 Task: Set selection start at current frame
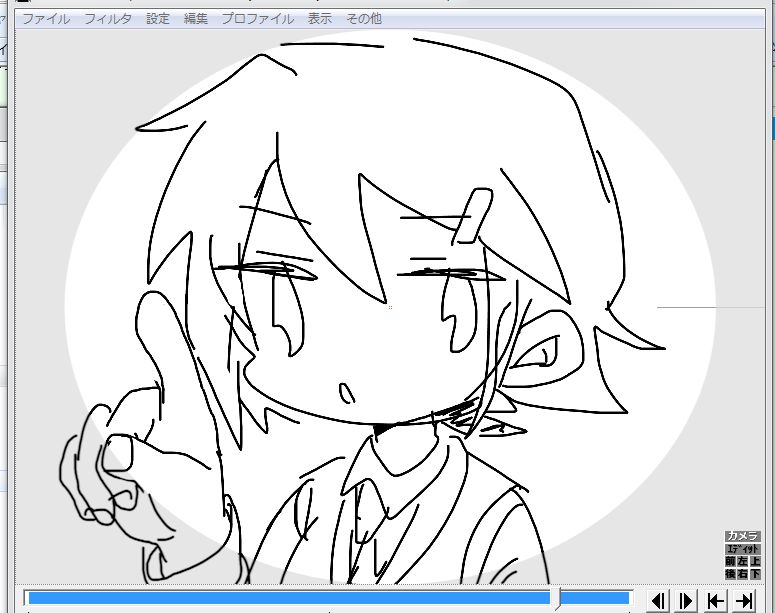[x=715, y=600]
